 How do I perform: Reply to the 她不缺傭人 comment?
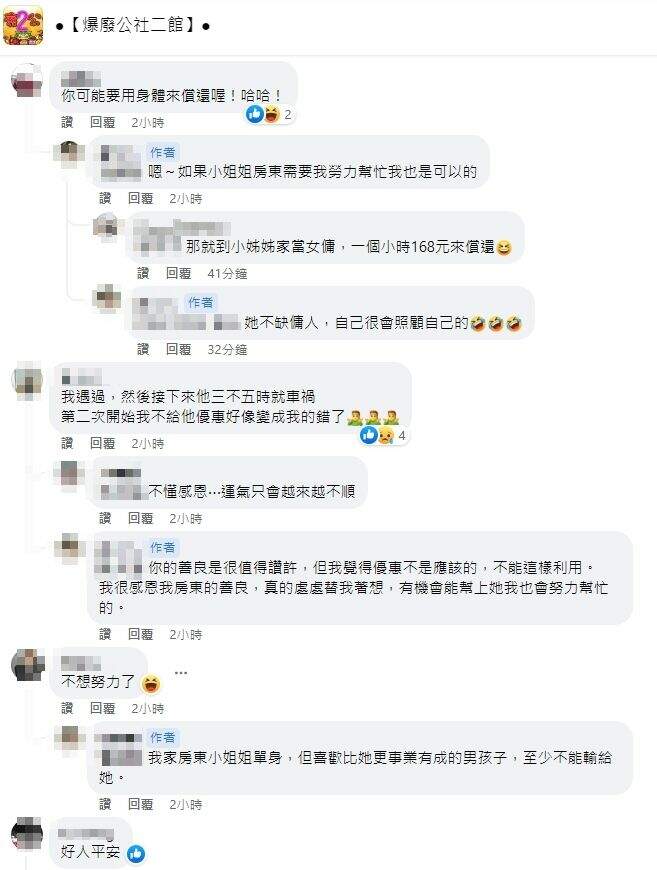[179, 349]
